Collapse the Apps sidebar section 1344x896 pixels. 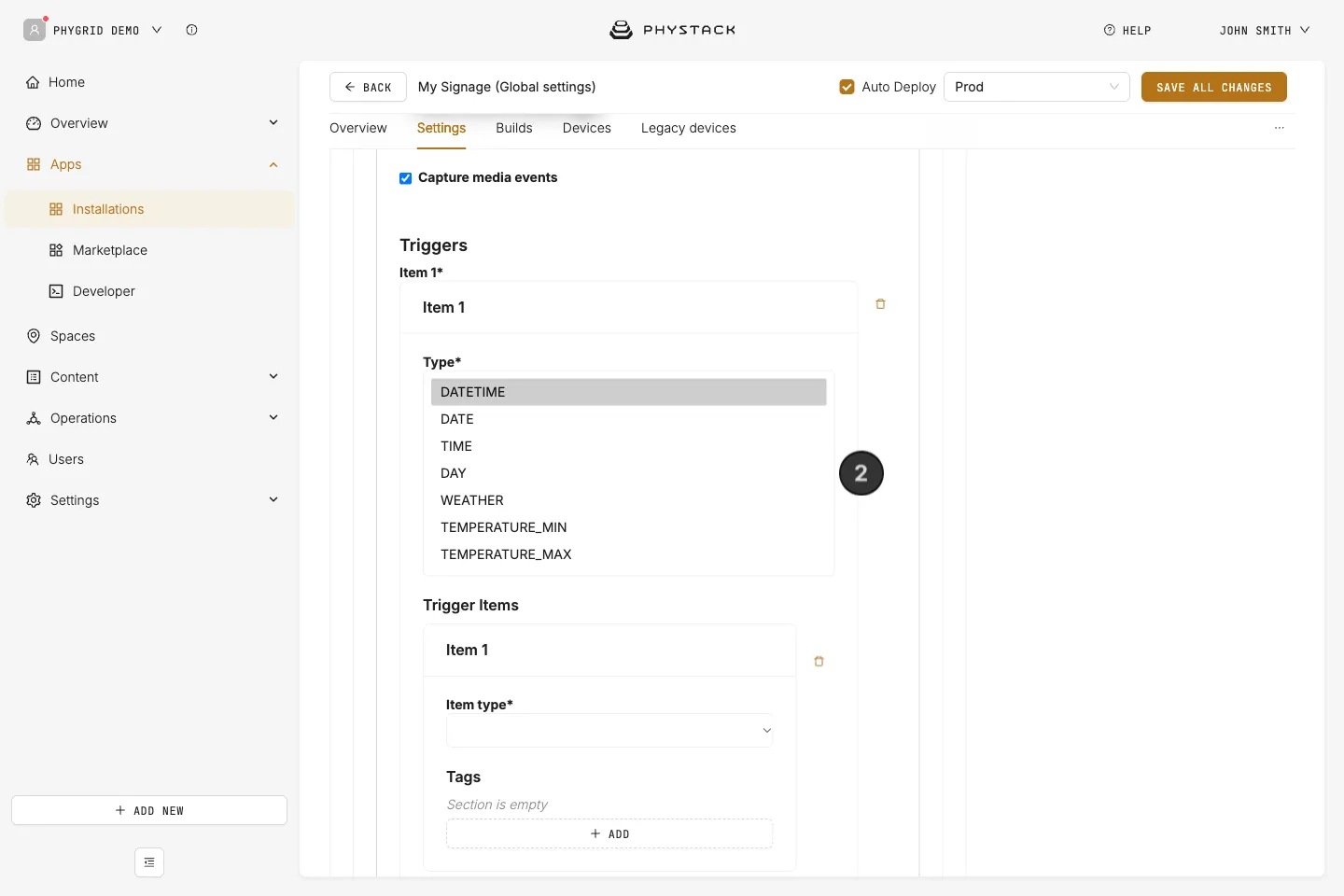pos(273,164)
